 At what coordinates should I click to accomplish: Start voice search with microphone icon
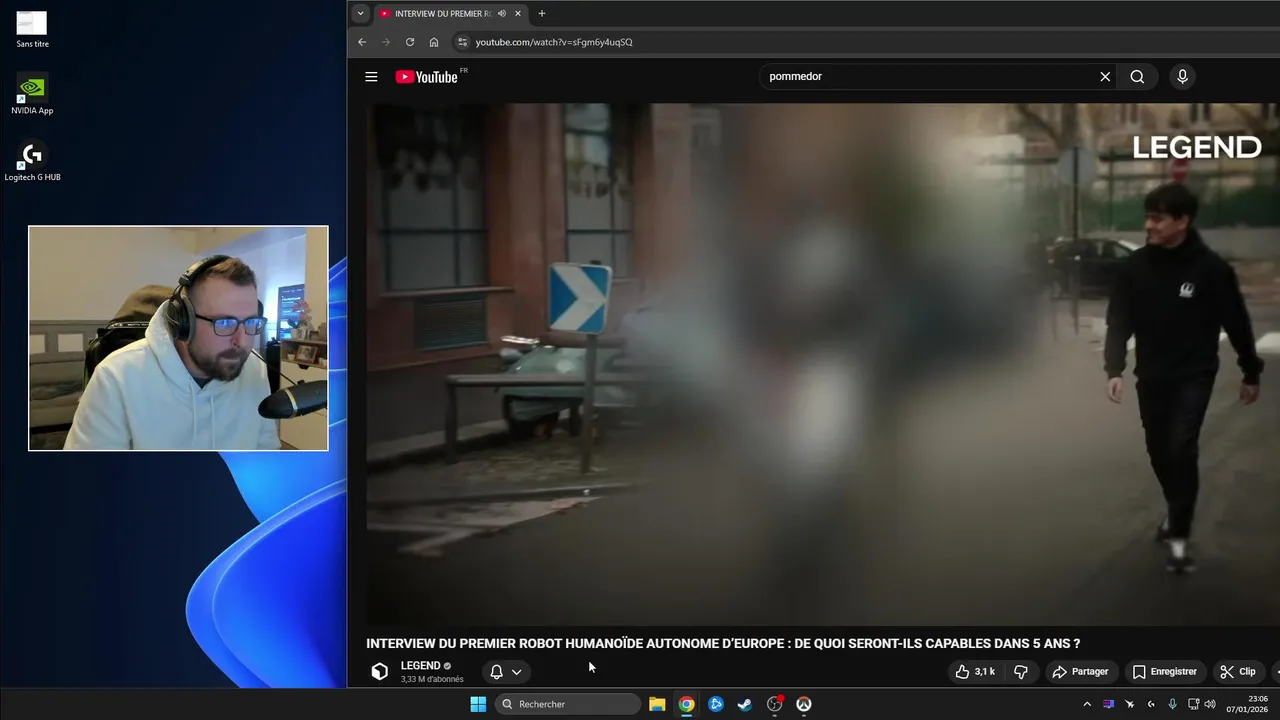click(x=1182, y=77)
